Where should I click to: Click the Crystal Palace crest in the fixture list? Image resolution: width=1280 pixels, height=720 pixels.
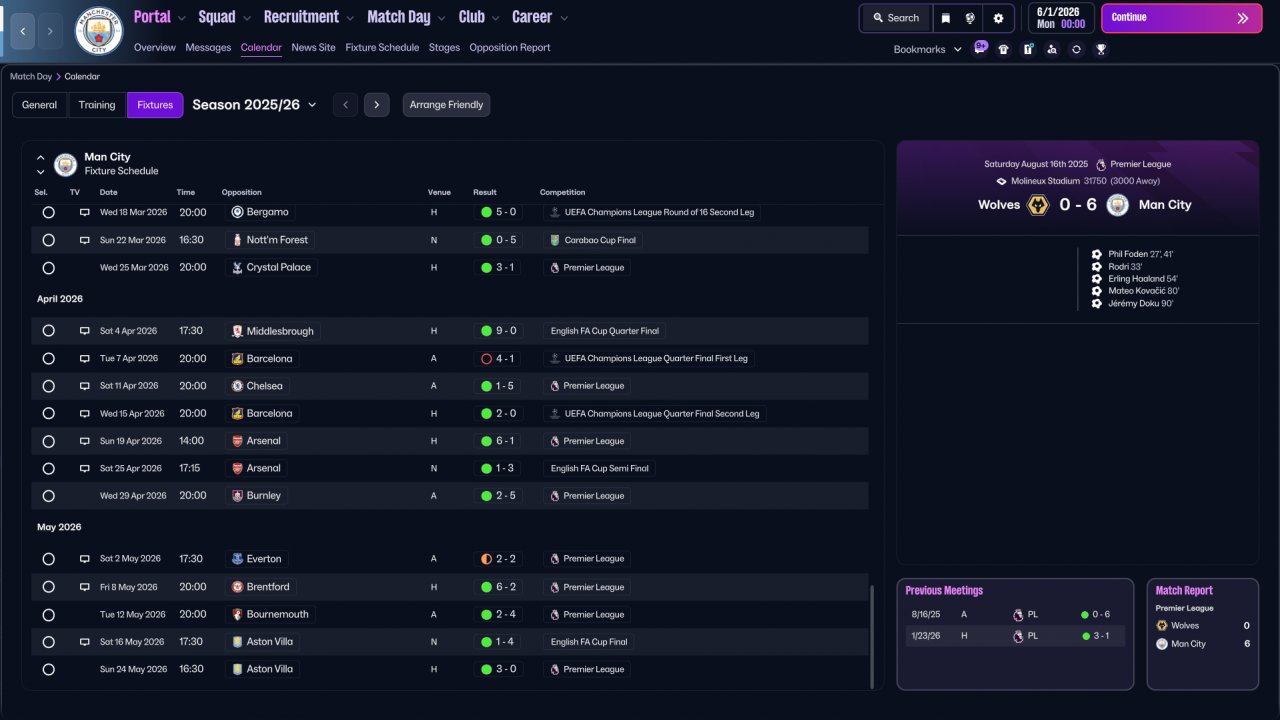237,268
